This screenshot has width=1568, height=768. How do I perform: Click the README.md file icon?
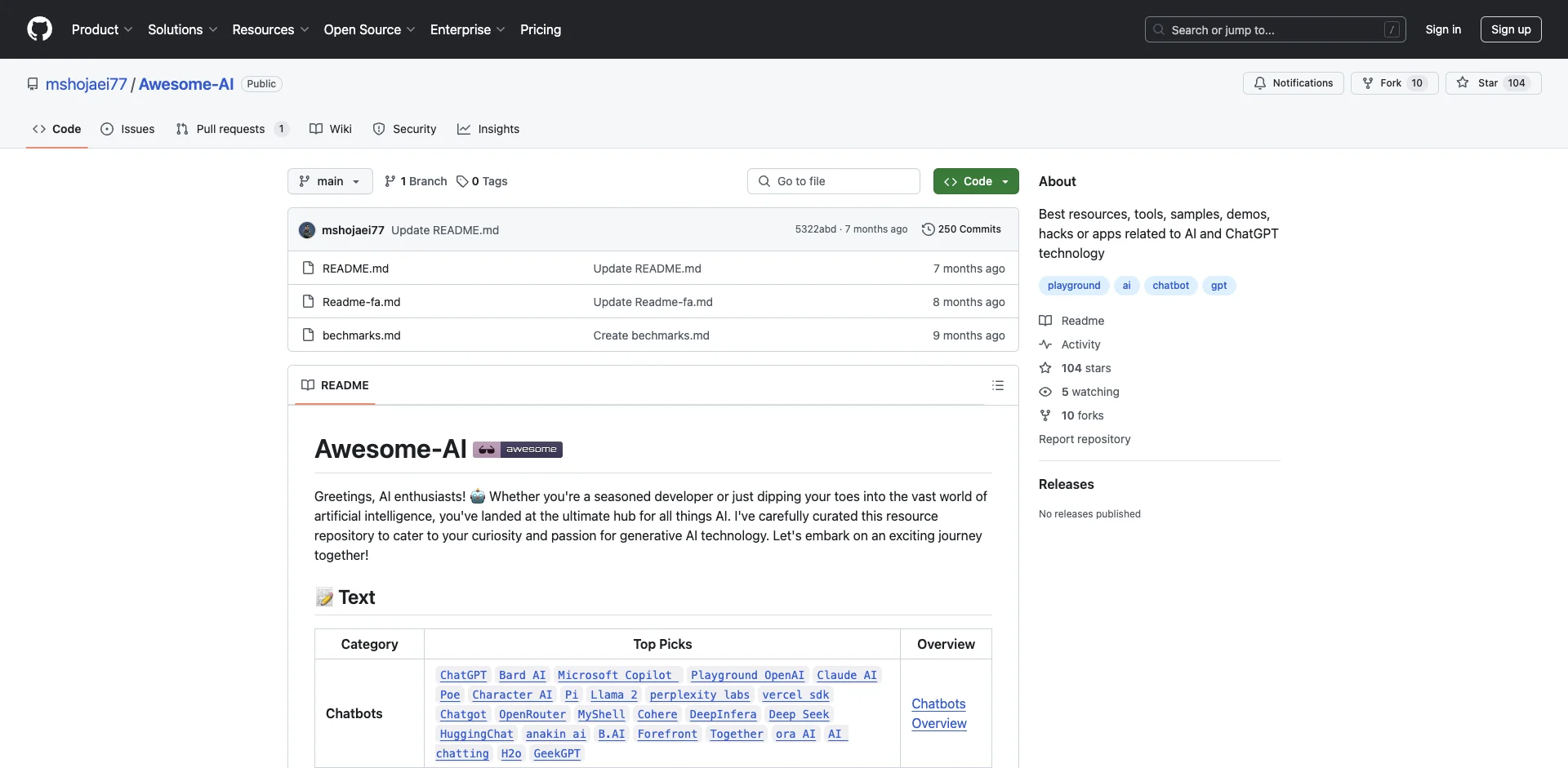coord(308,268)
